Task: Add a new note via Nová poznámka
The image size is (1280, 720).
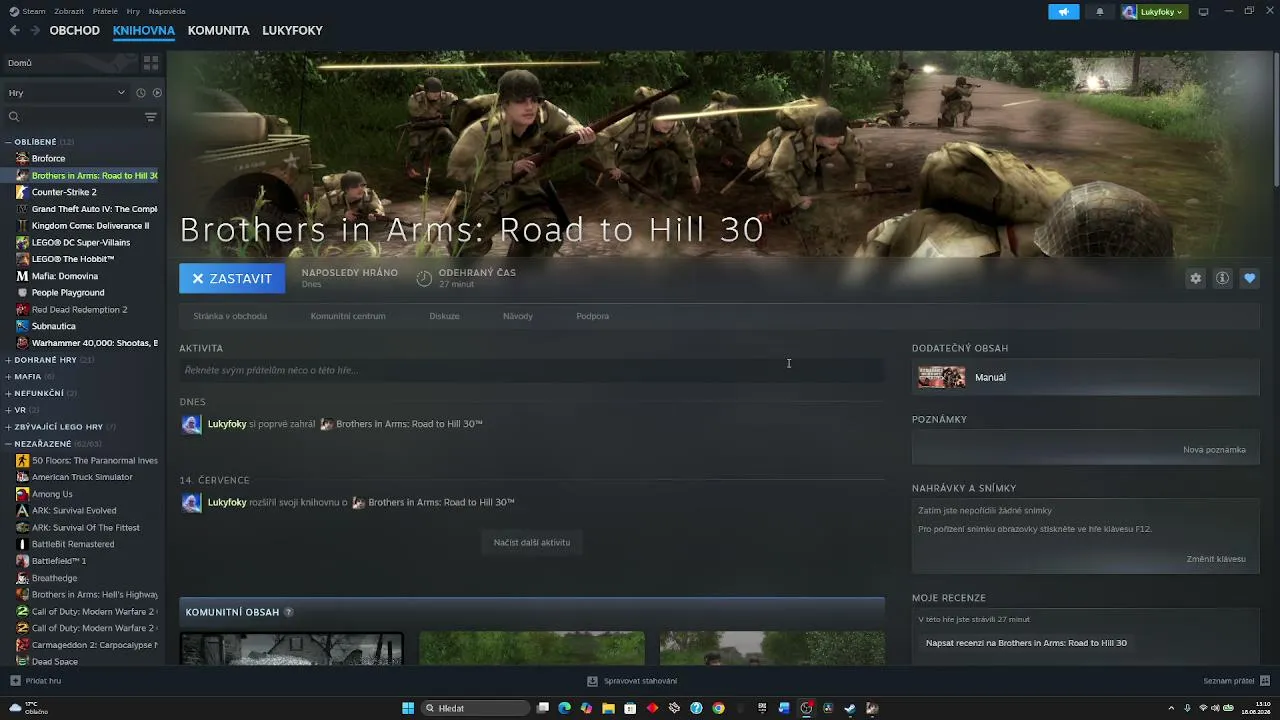Action: [1214, 450]
